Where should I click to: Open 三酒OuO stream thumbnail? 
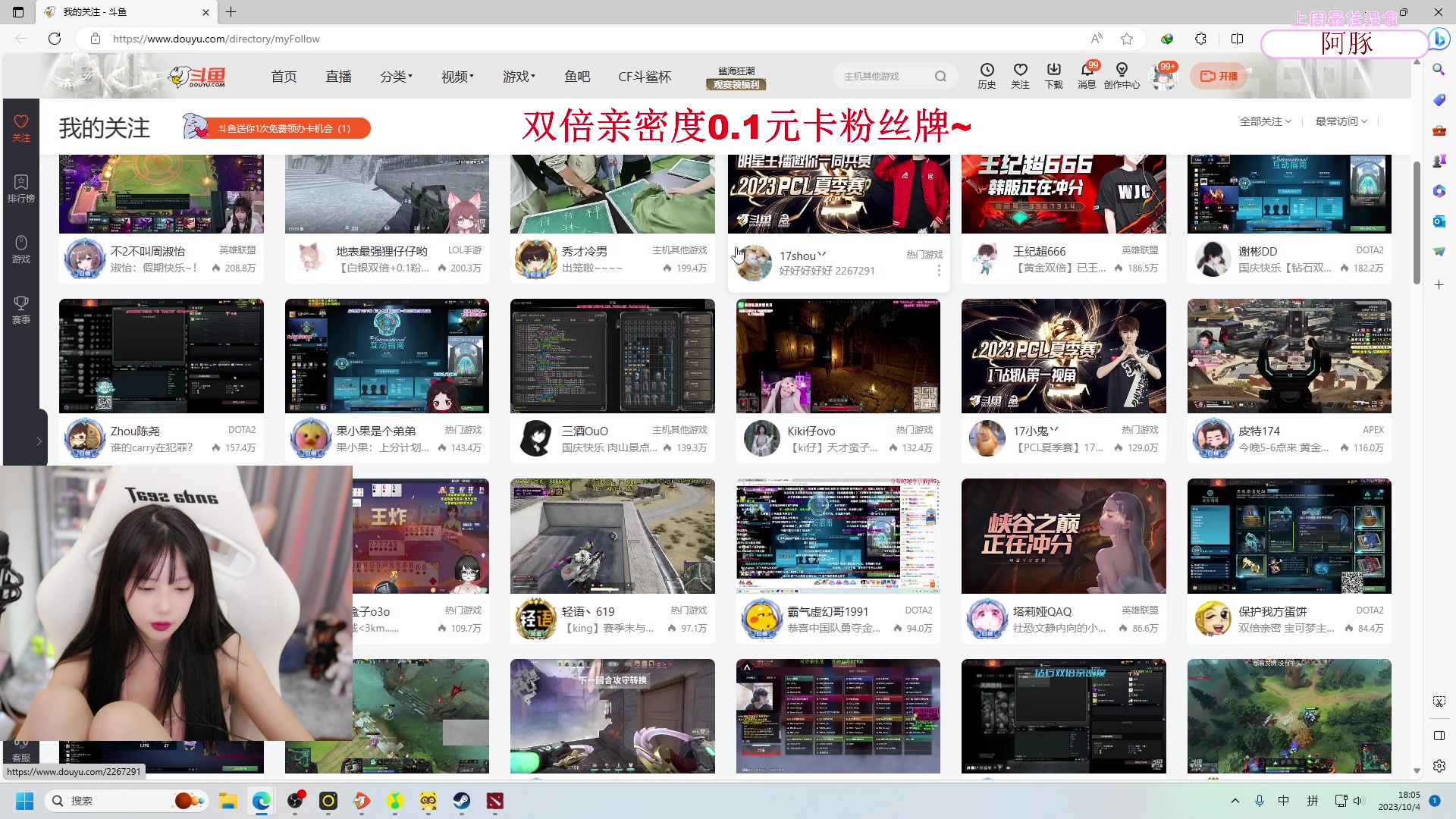pyautogui.click(x=612, y=356)
